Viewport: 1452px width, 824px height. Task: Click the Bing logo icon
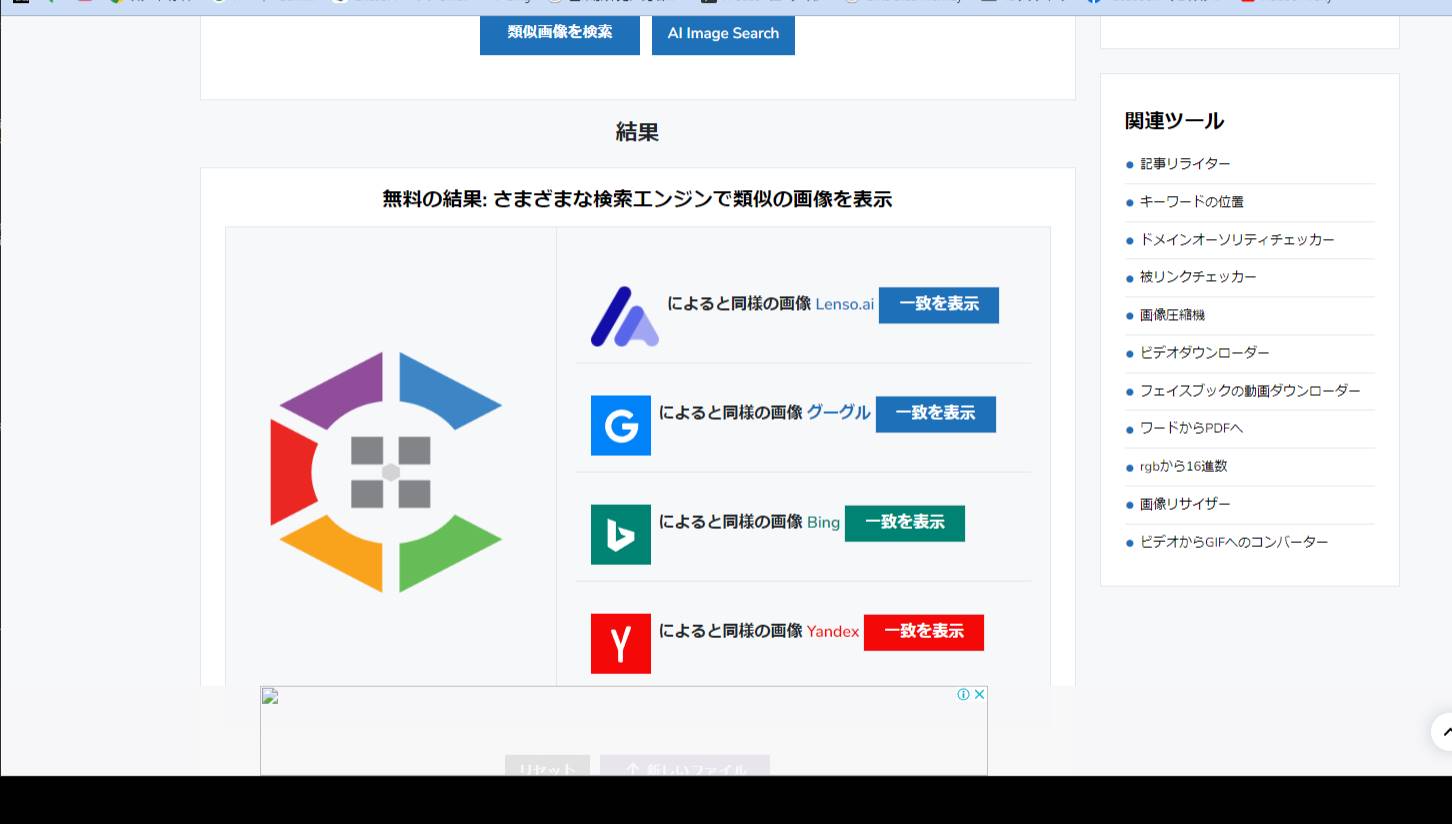[621, 535]
